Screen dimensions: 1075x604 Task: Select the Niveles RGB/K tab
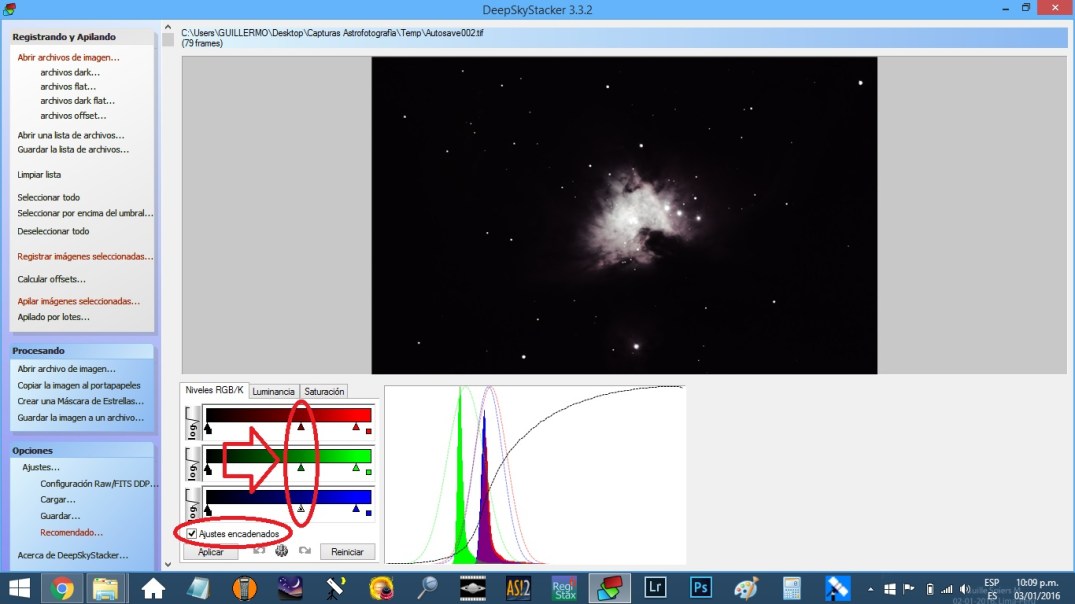215,391
